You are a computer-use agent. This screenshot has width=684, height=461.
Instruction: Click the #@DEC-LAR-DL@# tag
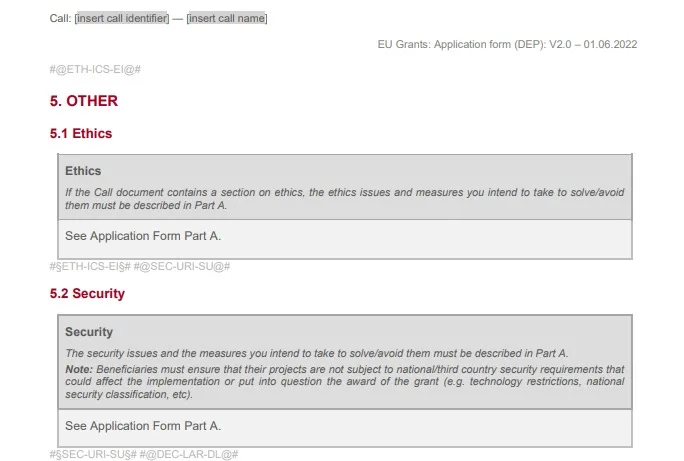click(x=189, y=454)
